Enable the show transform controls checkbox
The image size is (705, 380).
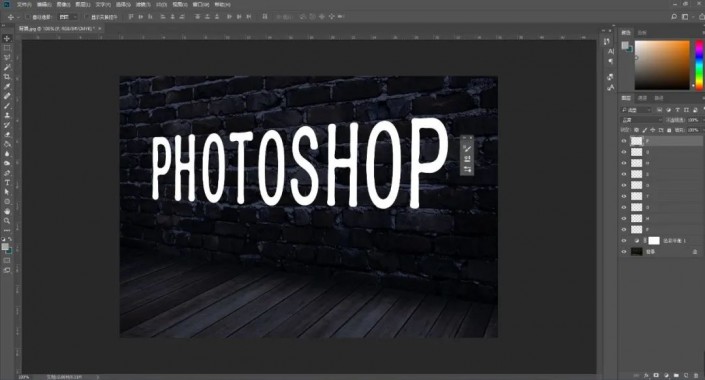[87, 17]
